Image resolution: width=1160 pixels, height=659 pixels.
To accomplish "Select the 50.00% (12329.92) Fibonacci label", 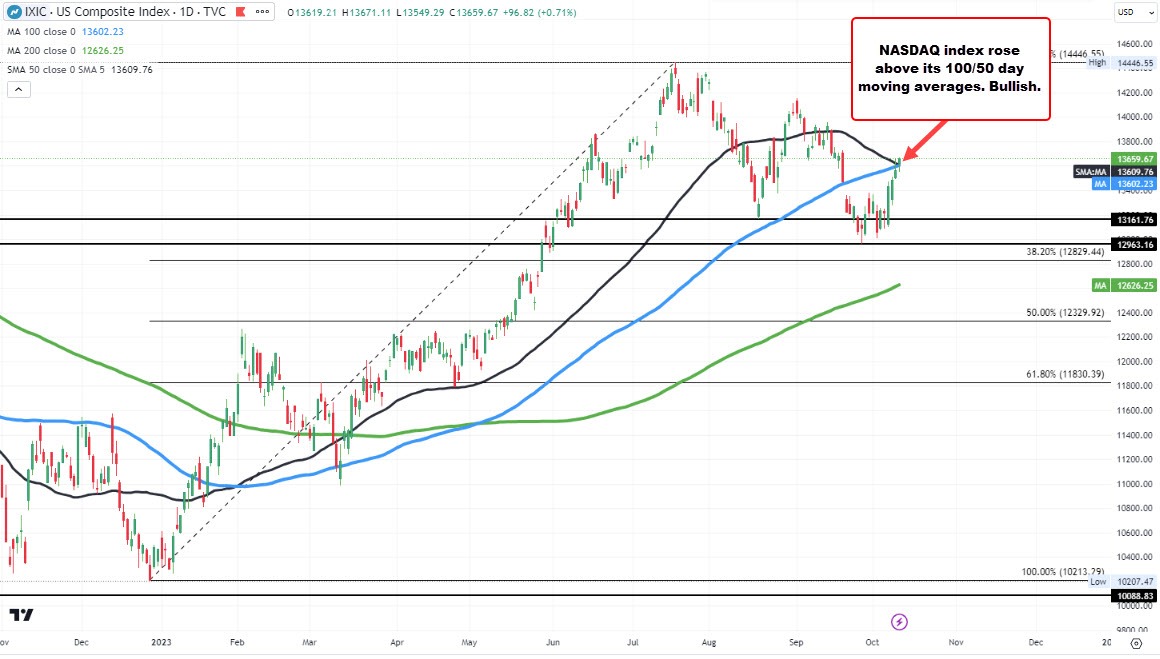I will coord(1065,313).
